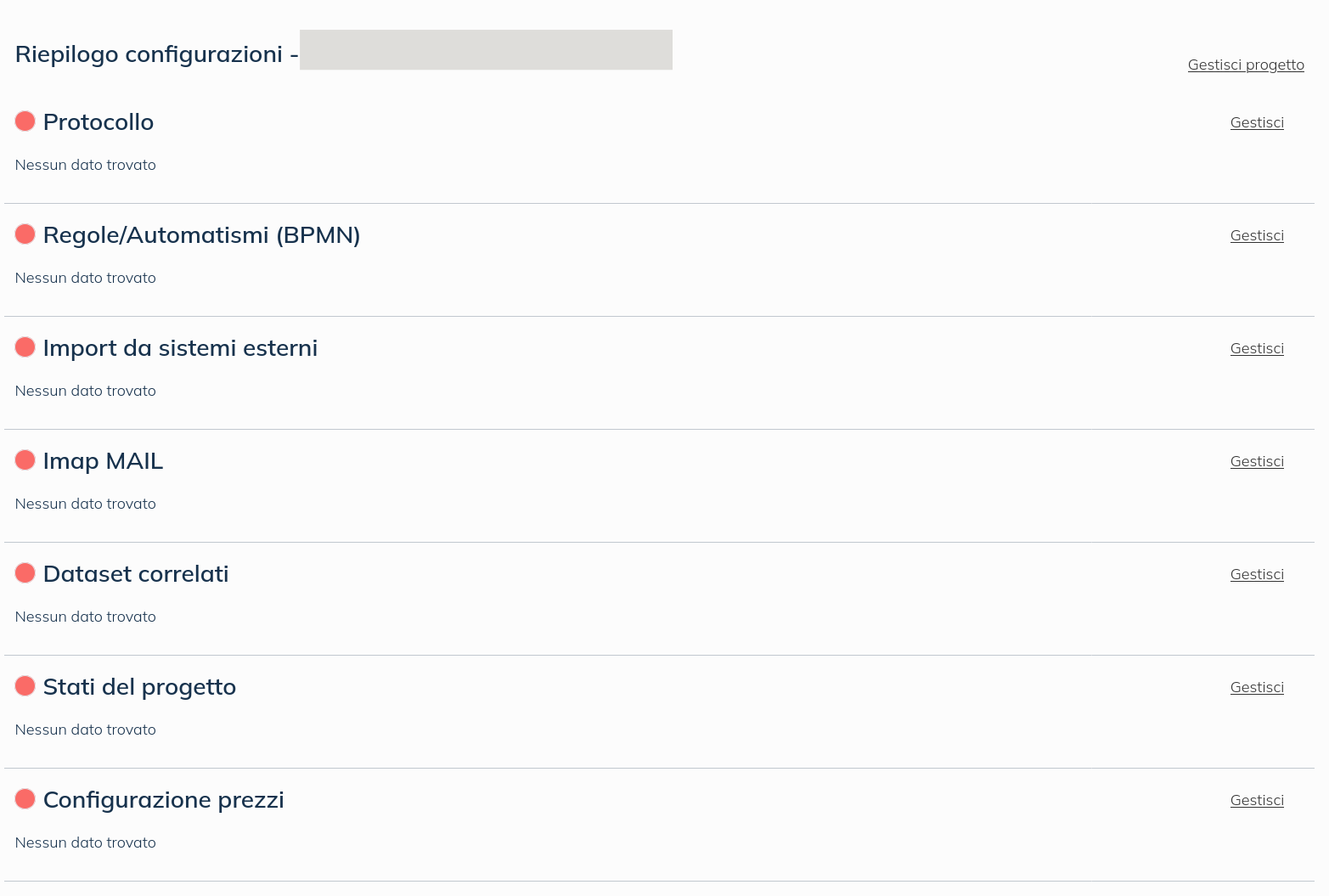The height and width of the screenshot is (896, 1329).
Task: Click the red status dot beside Regole/Automatismi (BPMN)
Action: click(25, 234)
